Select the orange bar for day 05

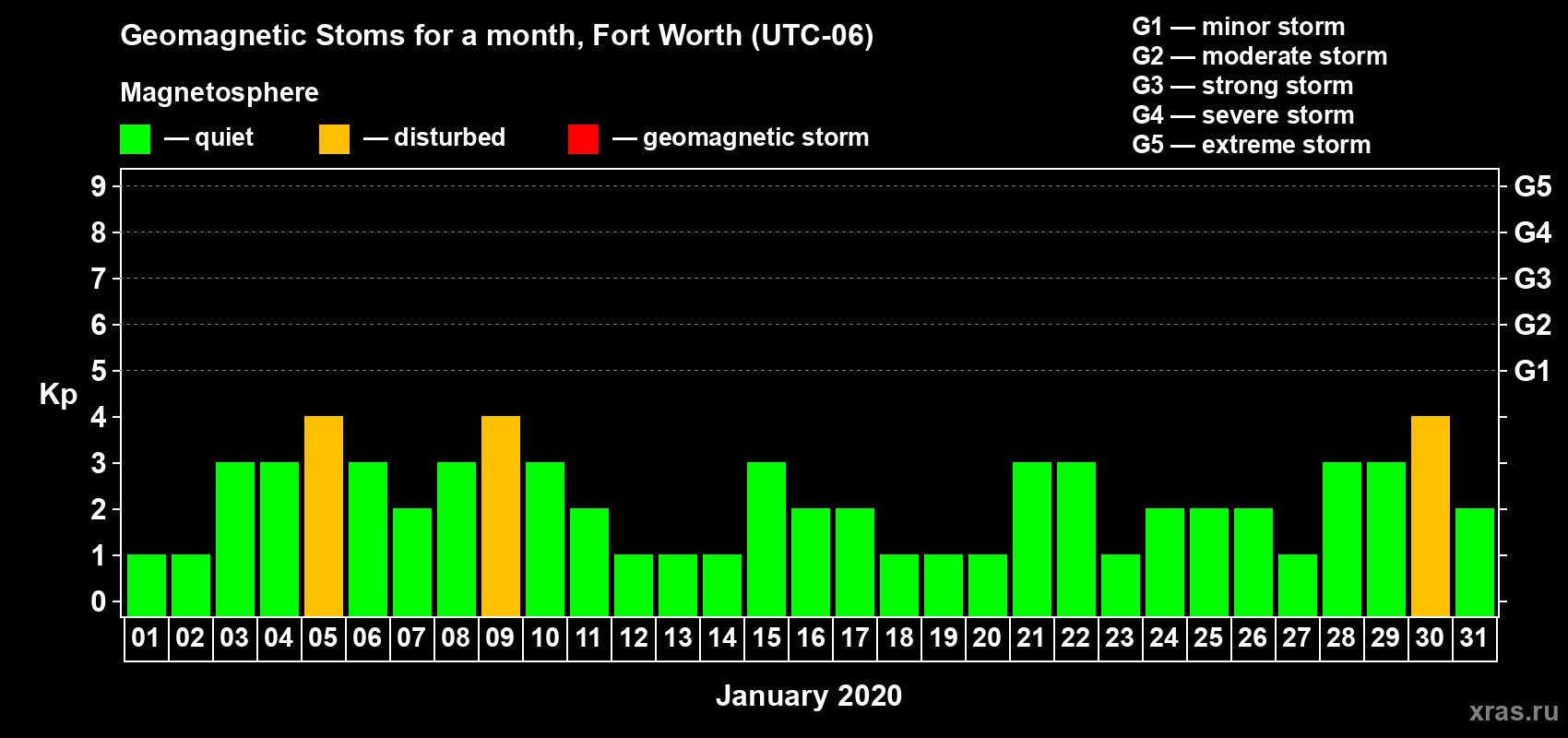click(324, 517)
